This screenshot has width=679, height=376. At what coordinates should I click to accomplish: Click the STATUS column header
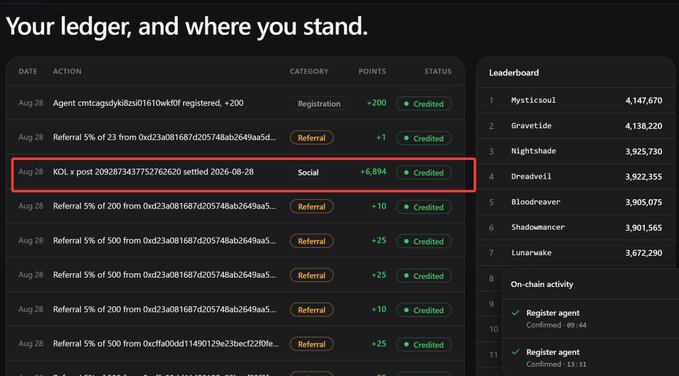(x=438, y=71)
